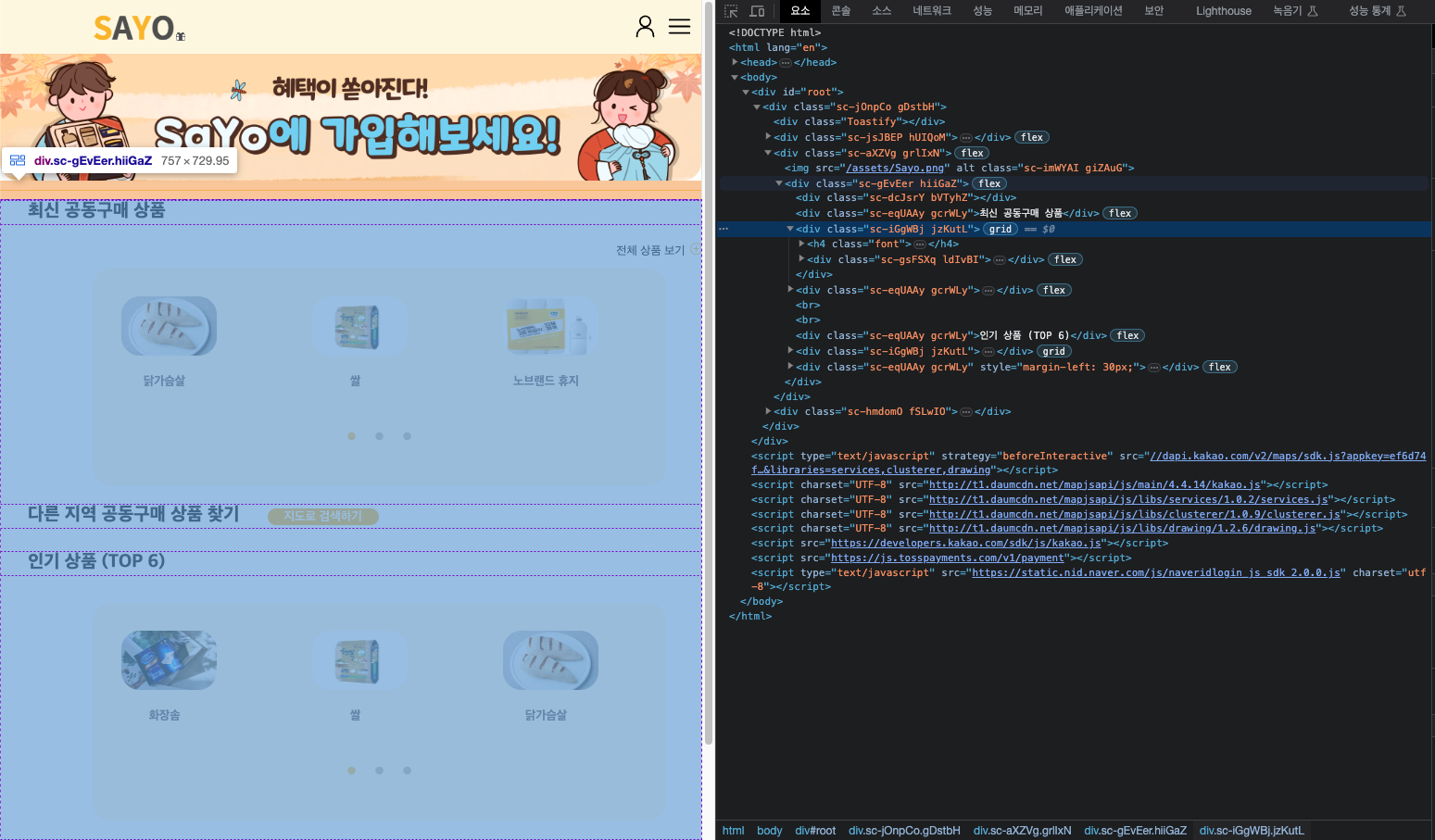Open the Lighthouse tab

click(1223, 11)
